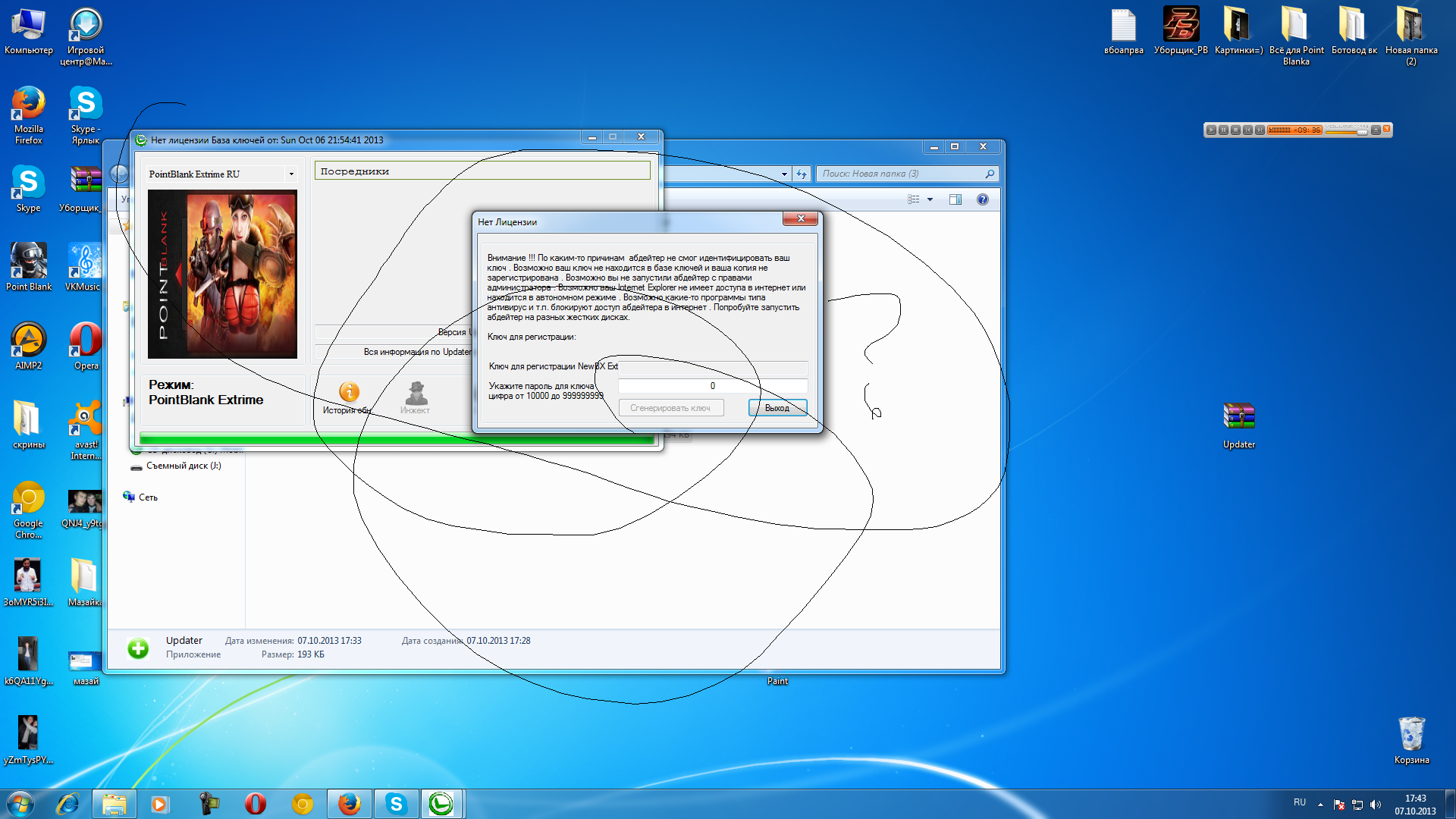Select Съемный диск (J:) in navigation tree

point(183,466)
